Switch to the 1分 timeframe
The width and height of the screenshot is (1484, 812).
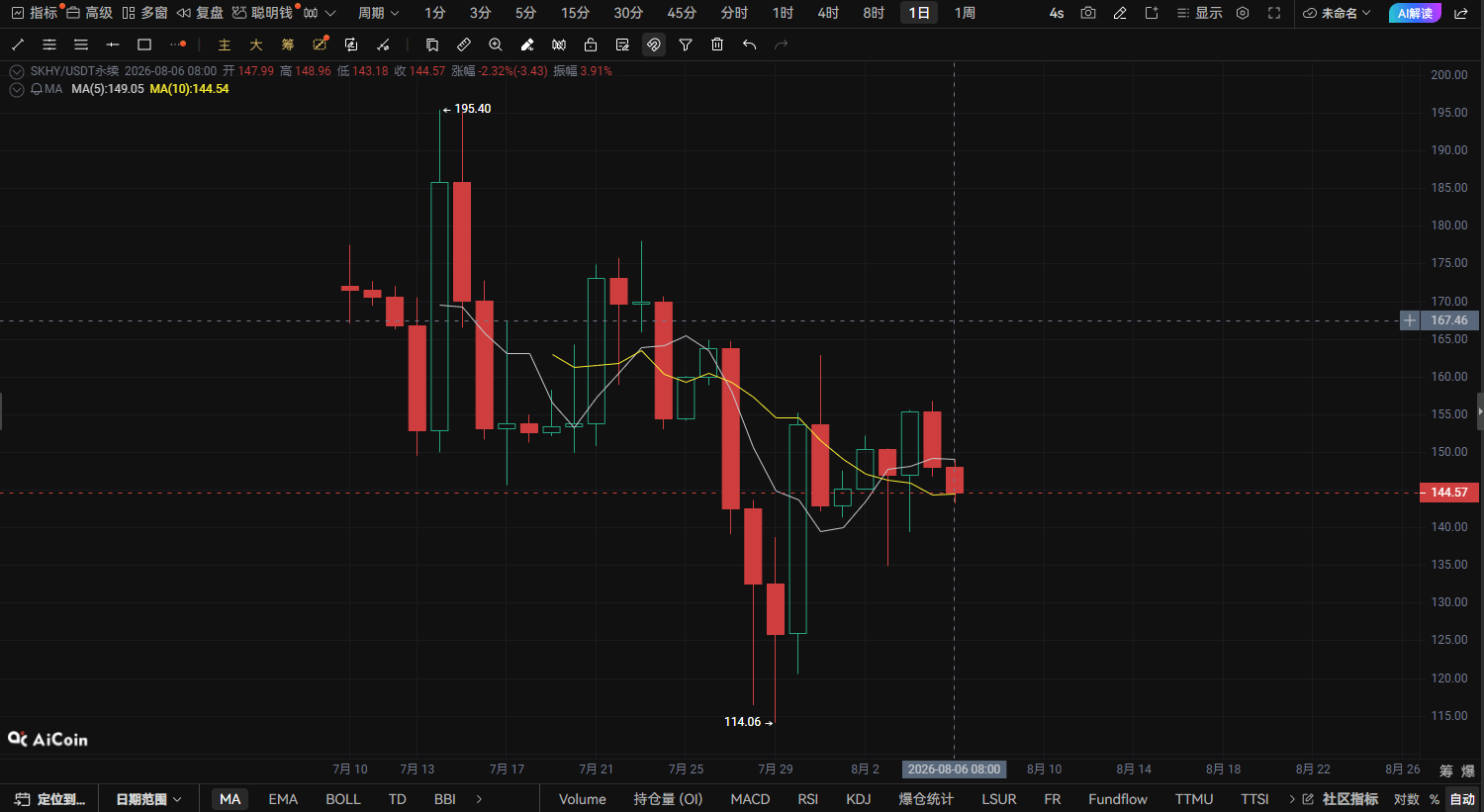[x=435, y=13]
